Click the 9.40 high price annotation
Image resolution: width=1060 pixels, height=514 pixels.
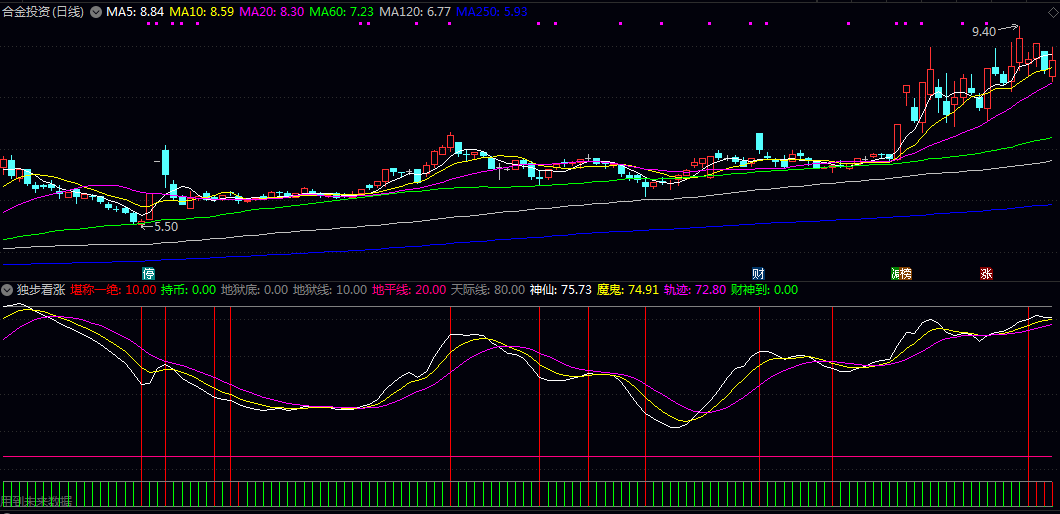click(984, 32)
